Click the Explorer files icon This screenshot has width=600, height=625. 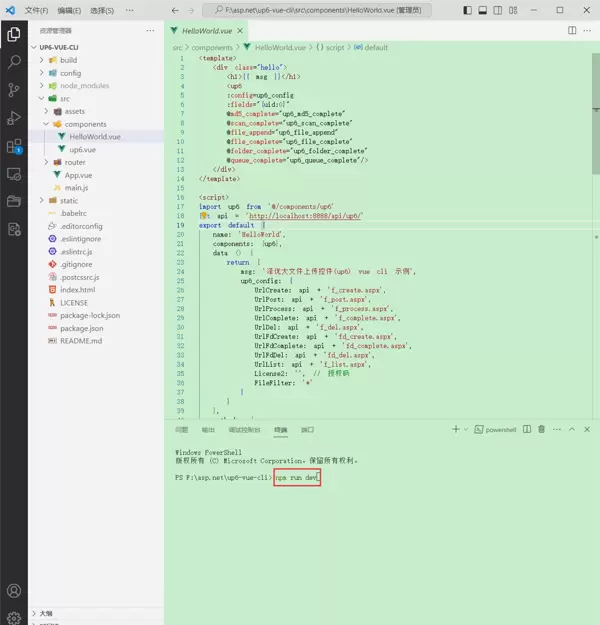(14, 34)
